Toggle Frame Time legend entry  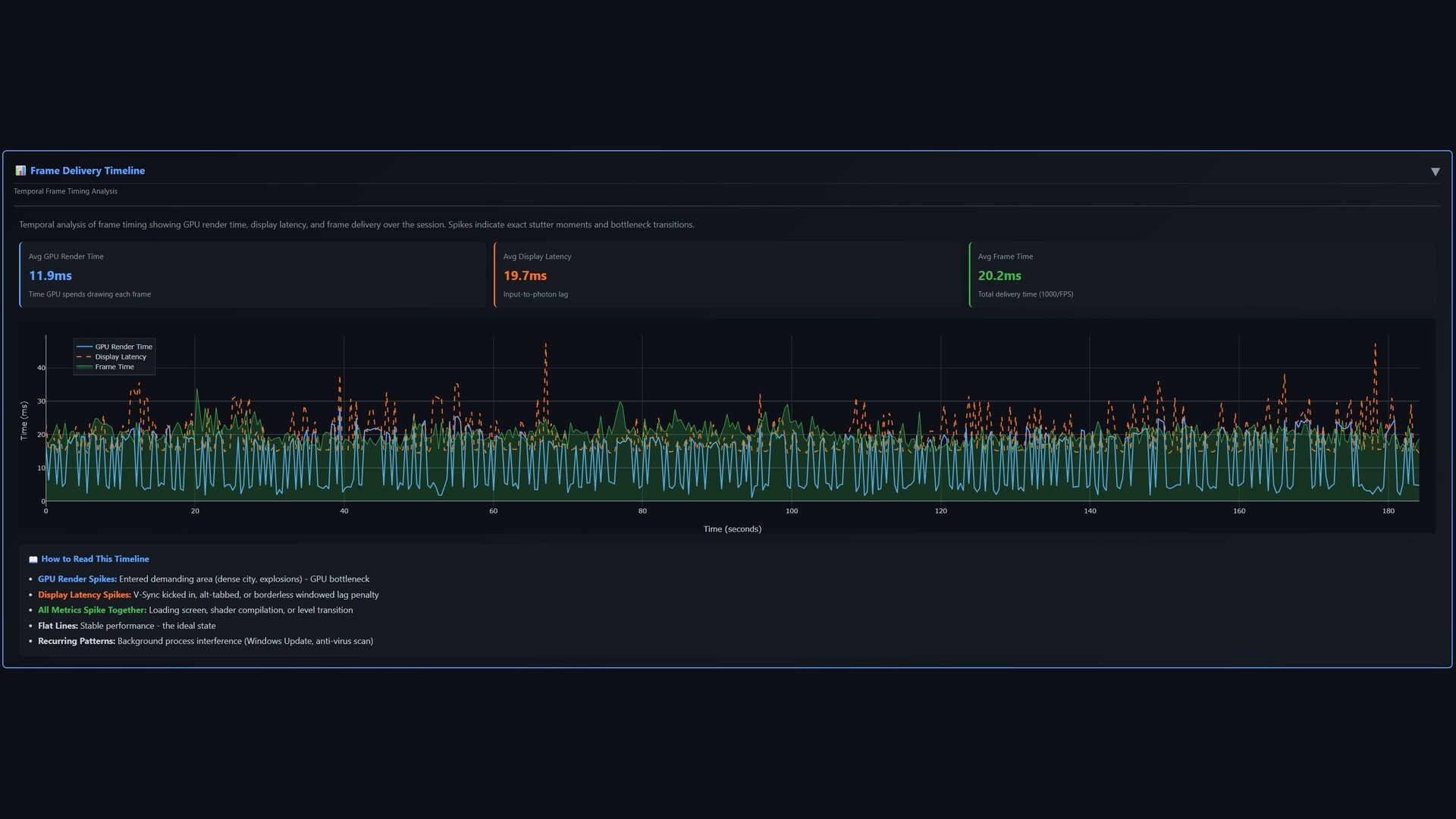pos(105,367)
